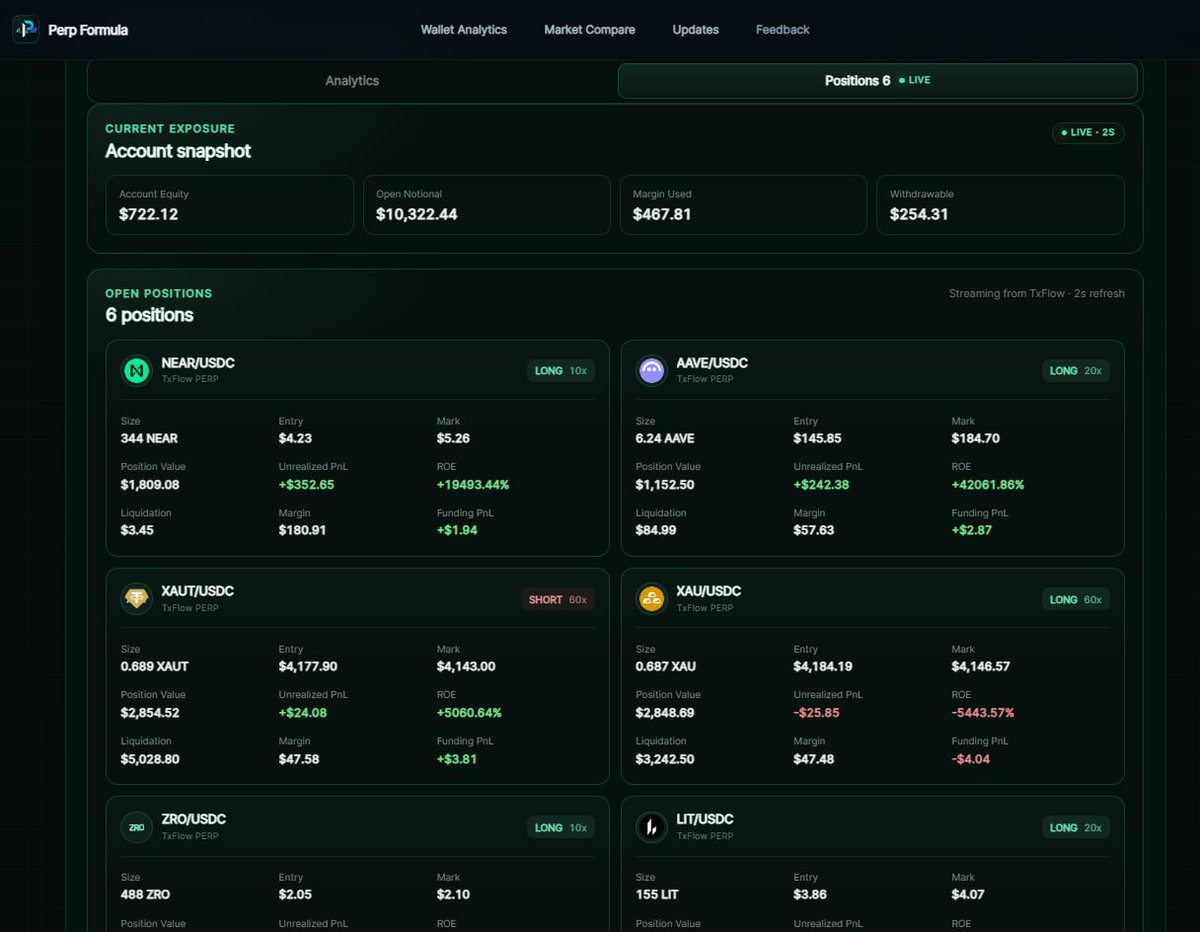Open the Feedback nav item
This screenshot has width=1200, height=932.
click(782, 30)
